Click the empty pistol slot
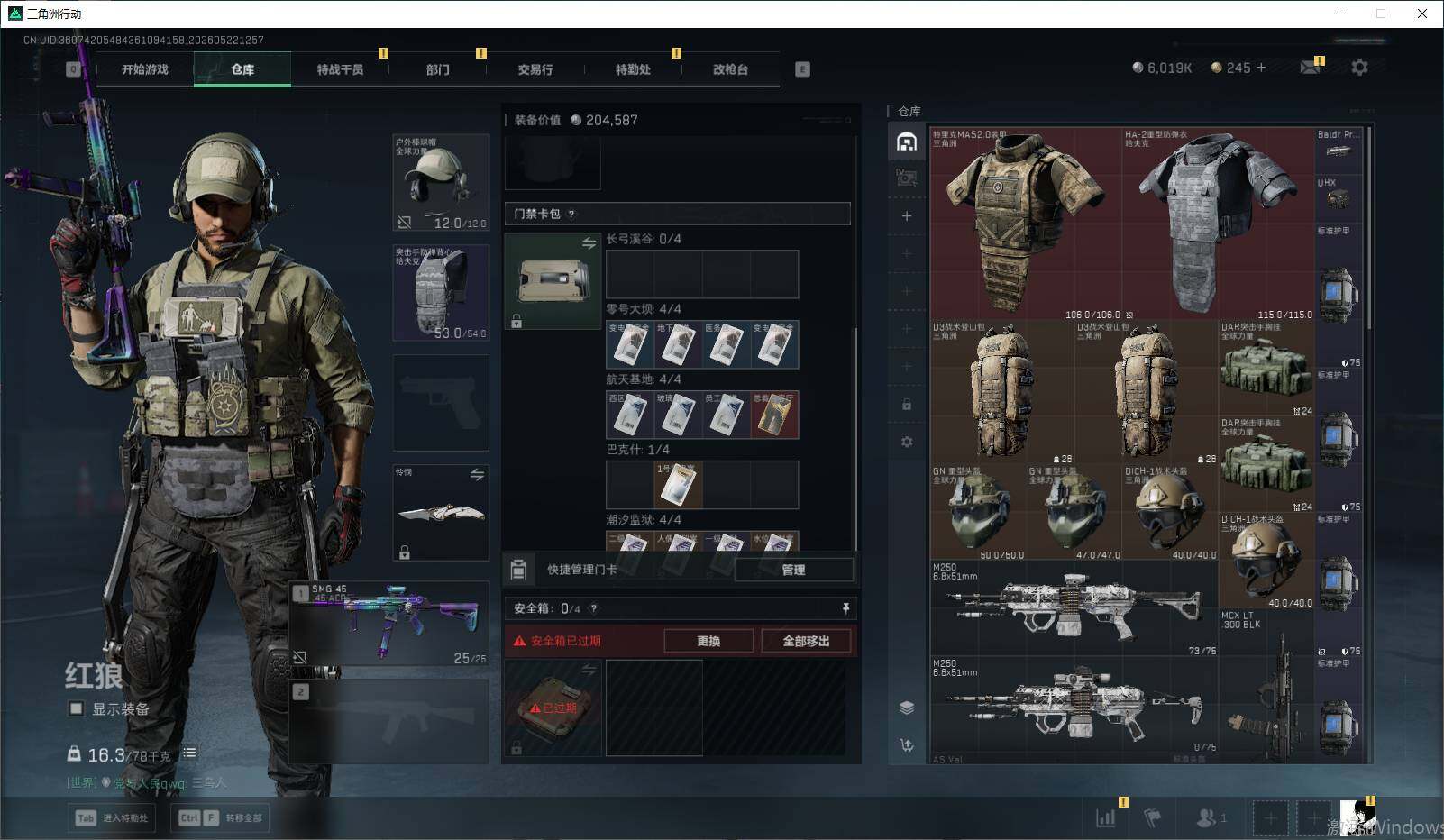 pos(441,403)
